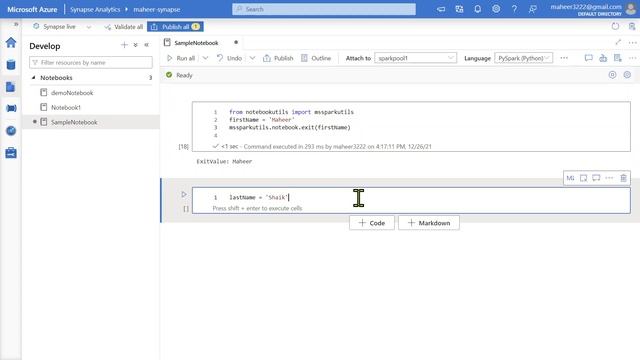
Task: Select SampleNotebook in the tree
Action: 91,122
